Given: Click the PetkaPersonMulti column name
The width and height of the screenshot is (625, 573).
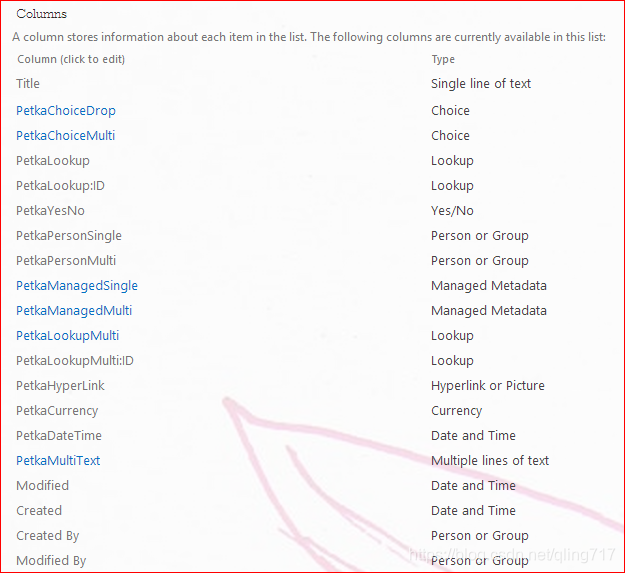Looking at the screenshot, I should (x=66, y=261).
